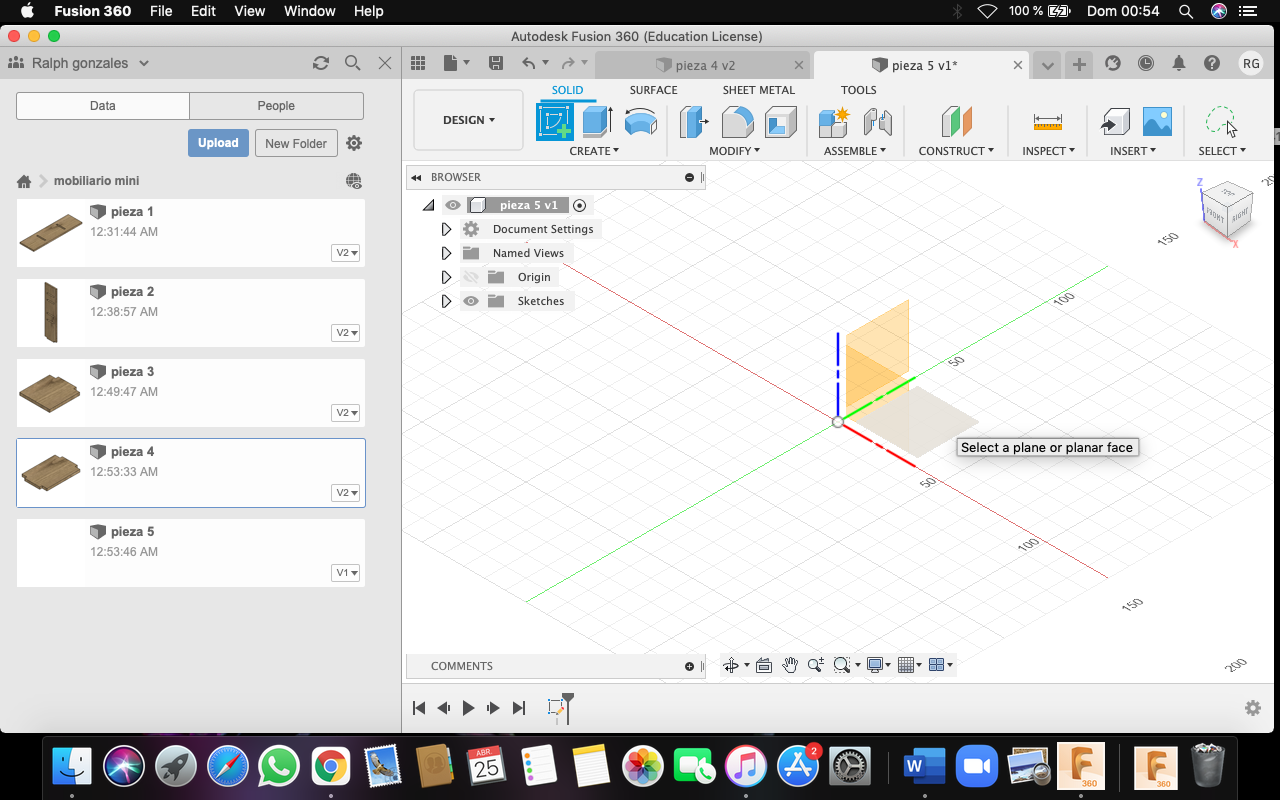Open the RG user profile button
1280x800 pixels.
pos(1251,63)
